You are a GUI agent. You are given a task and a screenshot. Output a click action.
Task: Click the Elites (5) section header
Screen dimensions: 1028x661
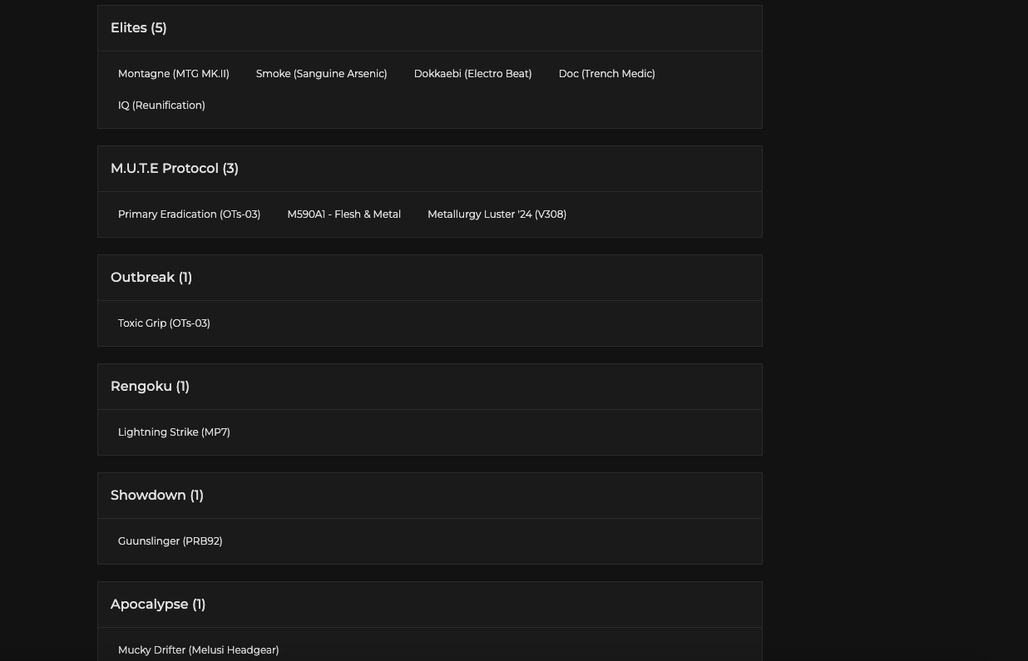click(x=429, y=28)
